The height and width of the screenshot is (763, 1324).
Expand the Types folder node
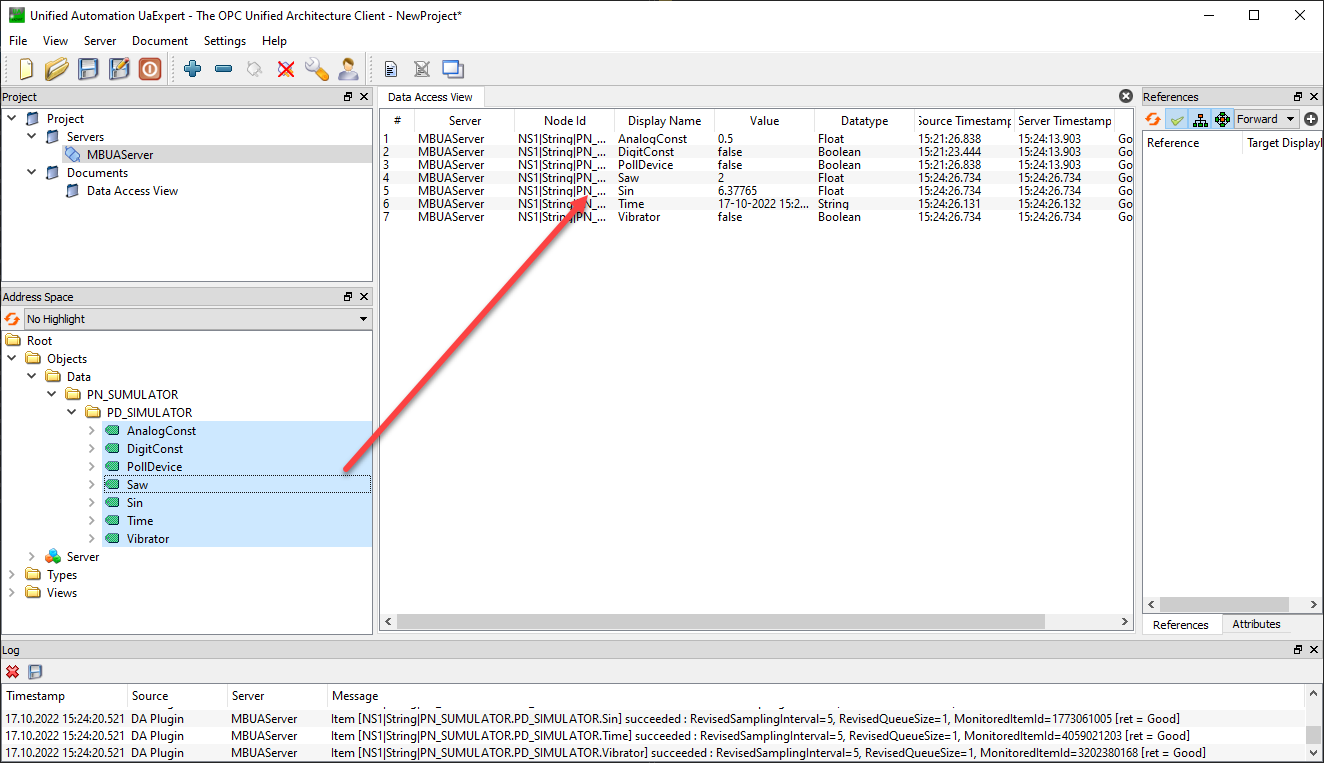[x=12, y=575]
